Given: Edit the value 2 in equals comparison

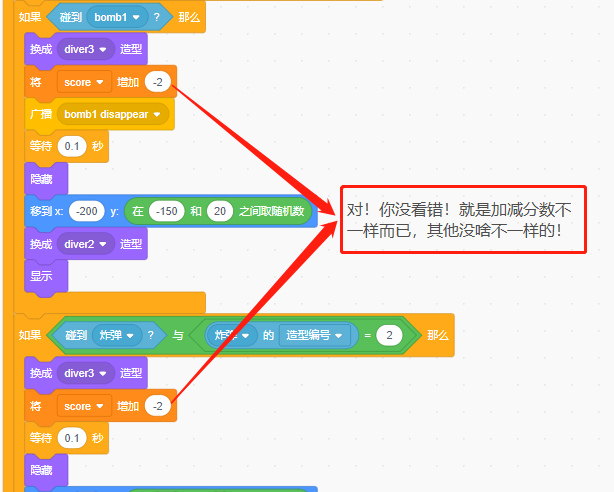Looking at the screenshot, I should (389, 335).
